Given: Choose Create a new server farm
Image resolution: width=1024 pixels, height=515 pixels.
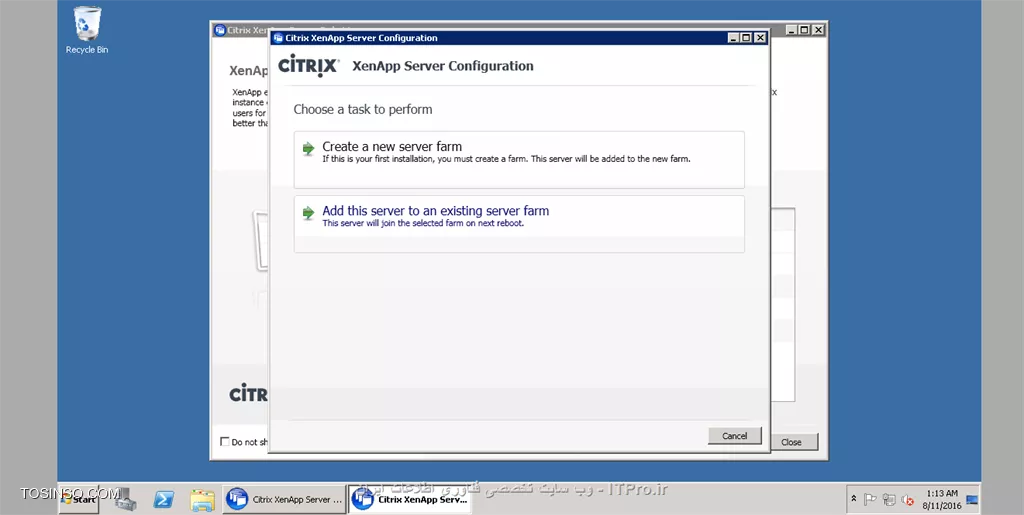Looking at the screenshot, I should coord(519,160).
